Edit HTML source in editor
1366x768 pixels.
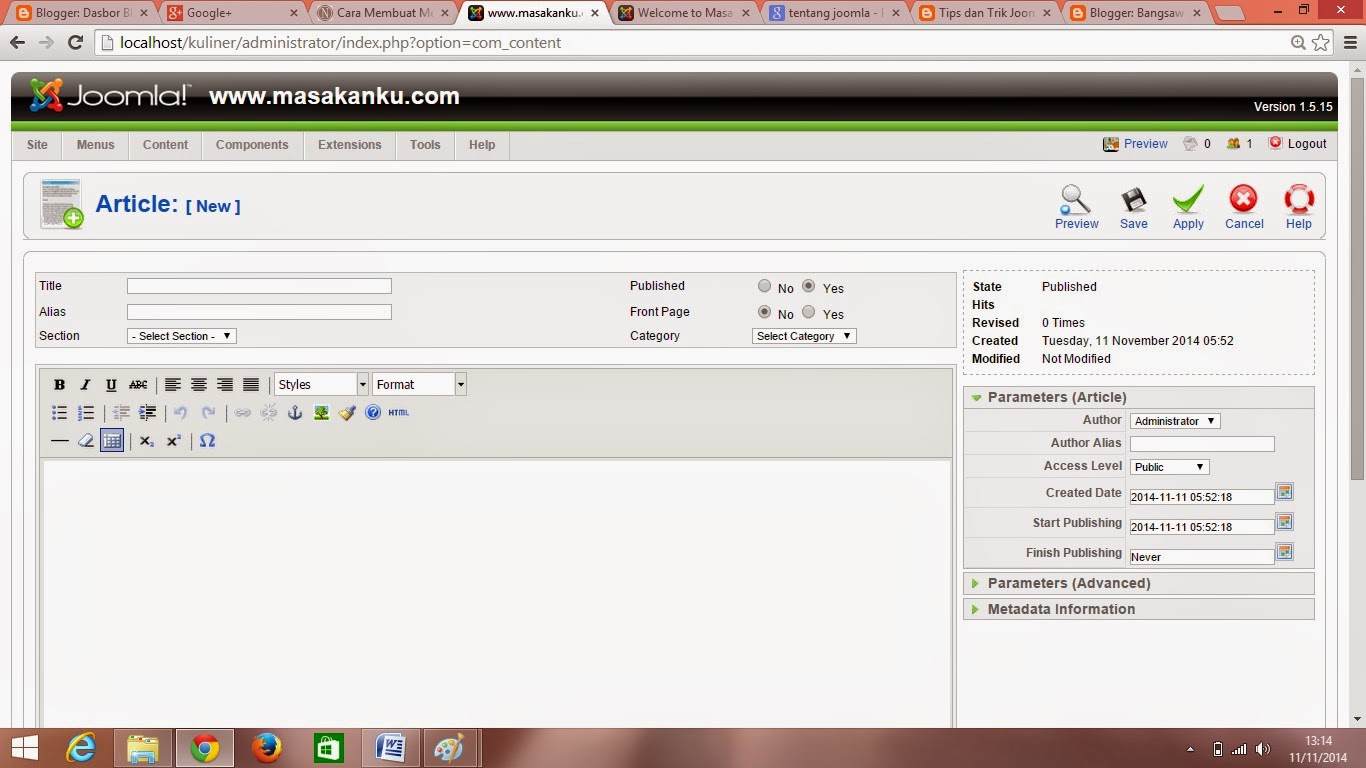[399, 412]
